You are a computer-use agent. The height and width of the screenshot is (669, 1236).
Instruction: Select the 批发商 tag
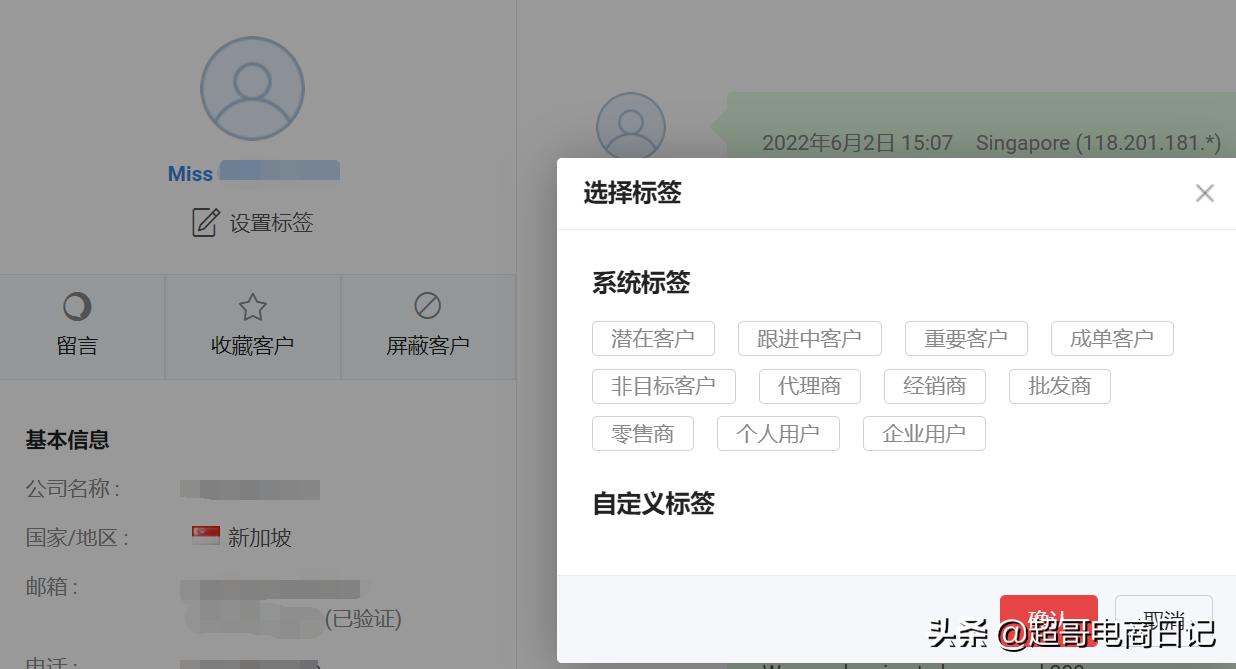click(1059, 386)
